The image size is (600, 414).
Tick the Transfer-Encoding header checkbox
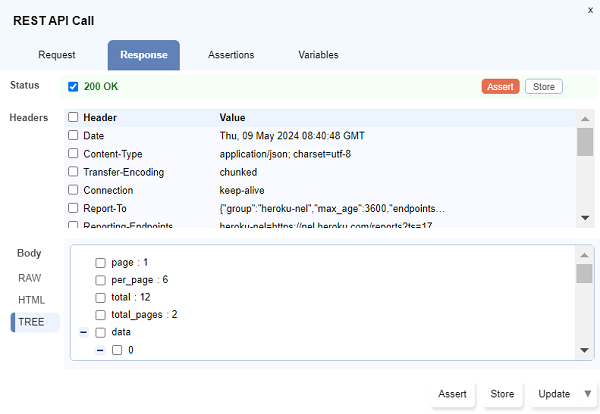coord(73,172)
